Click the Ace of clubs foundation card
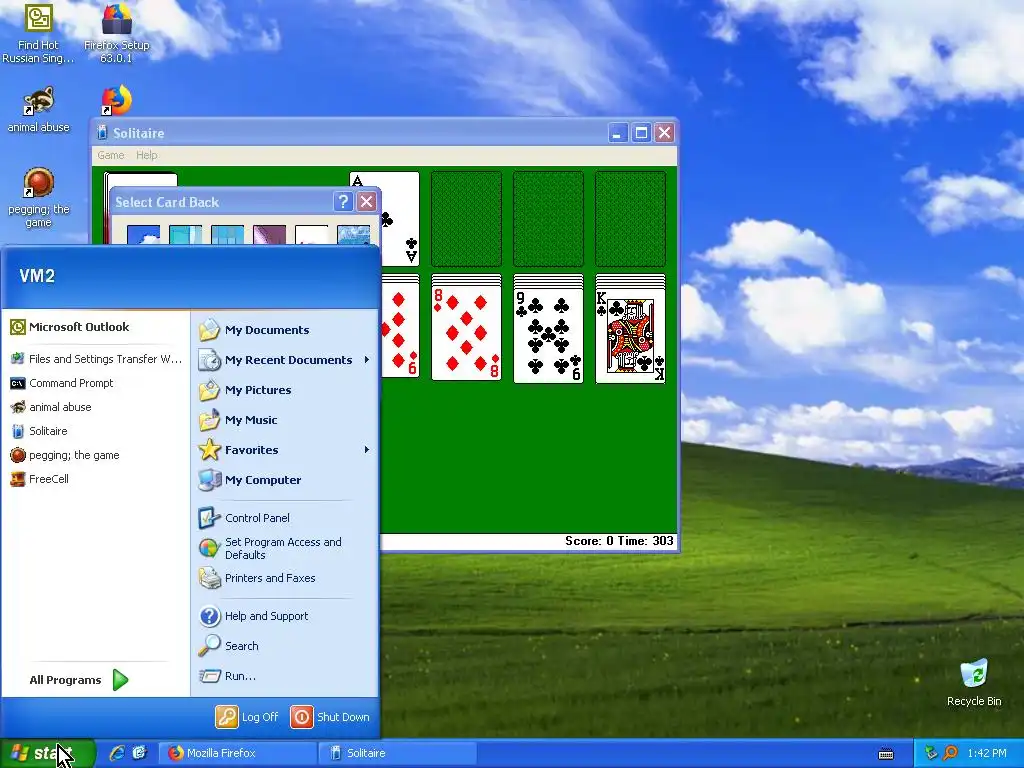Image resolution: width=1024 pixels, height=768 pixels. pyautogui.click(x=400, y=218)
